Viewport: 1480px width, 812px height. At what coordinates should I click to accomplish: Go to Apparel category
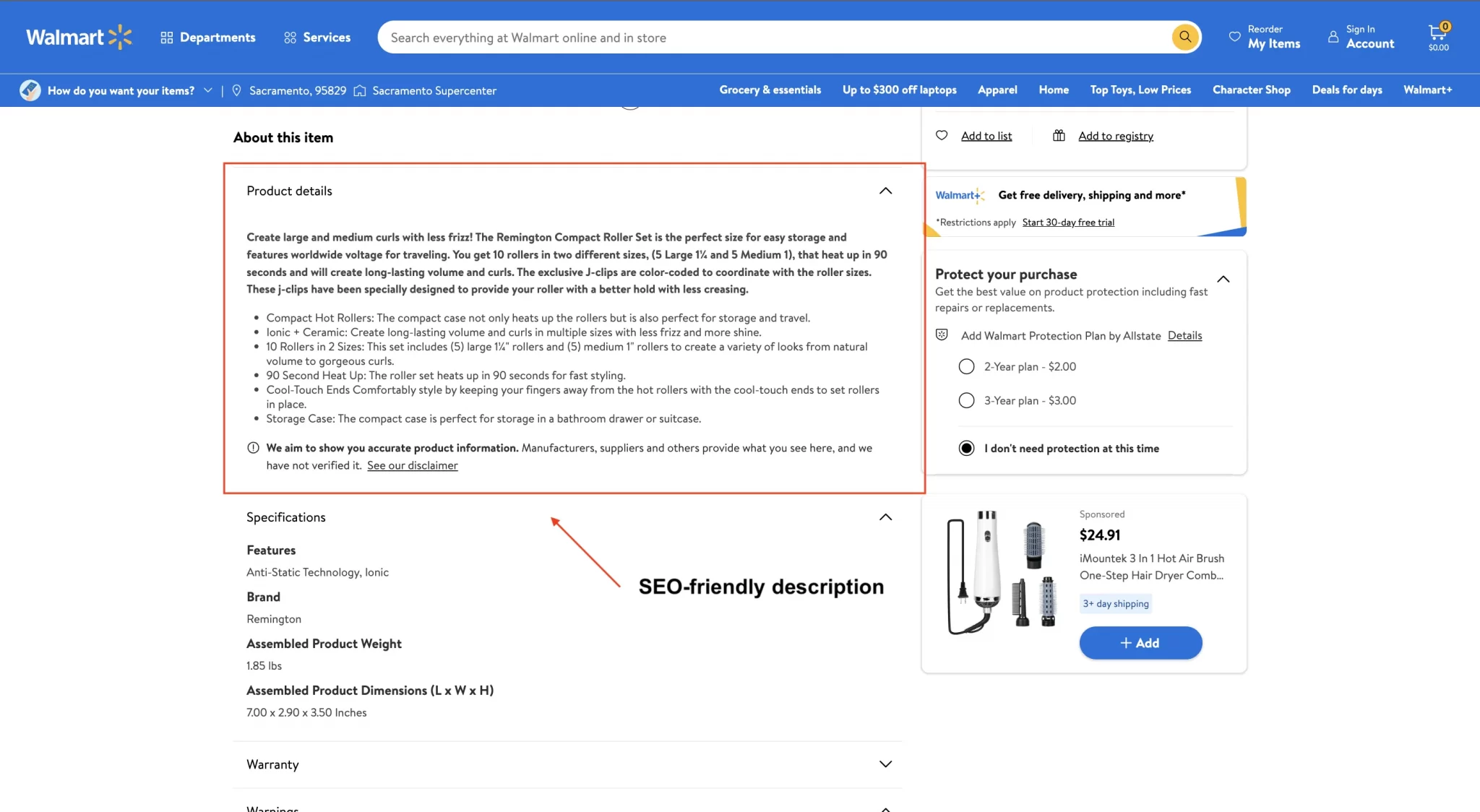(997, 90)
